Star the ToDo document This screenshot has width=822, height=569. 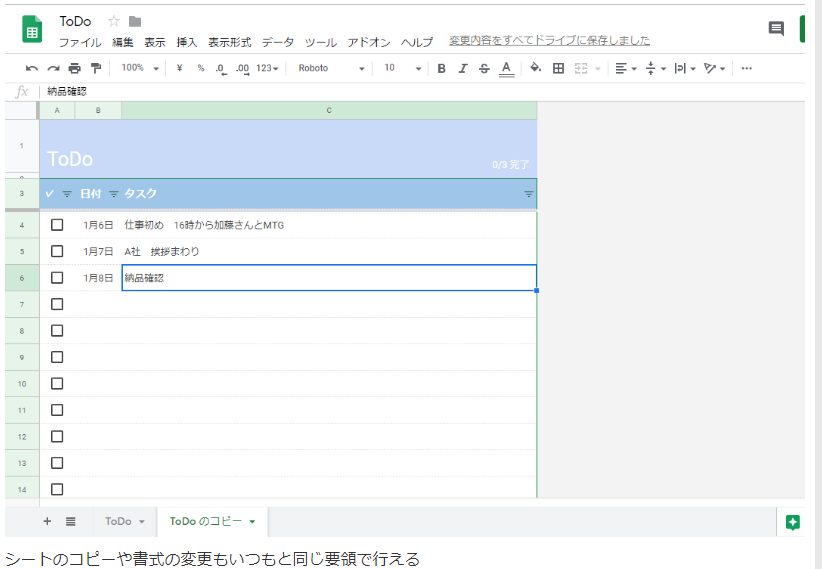[x=114, y=21]
